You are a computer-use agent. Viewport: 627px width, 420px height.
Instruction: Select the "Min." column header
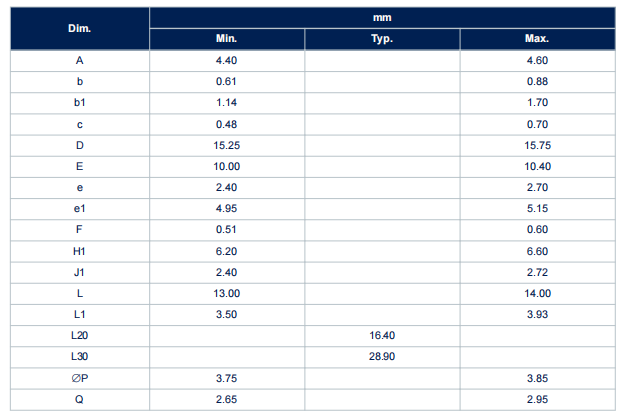pos(226,39)
